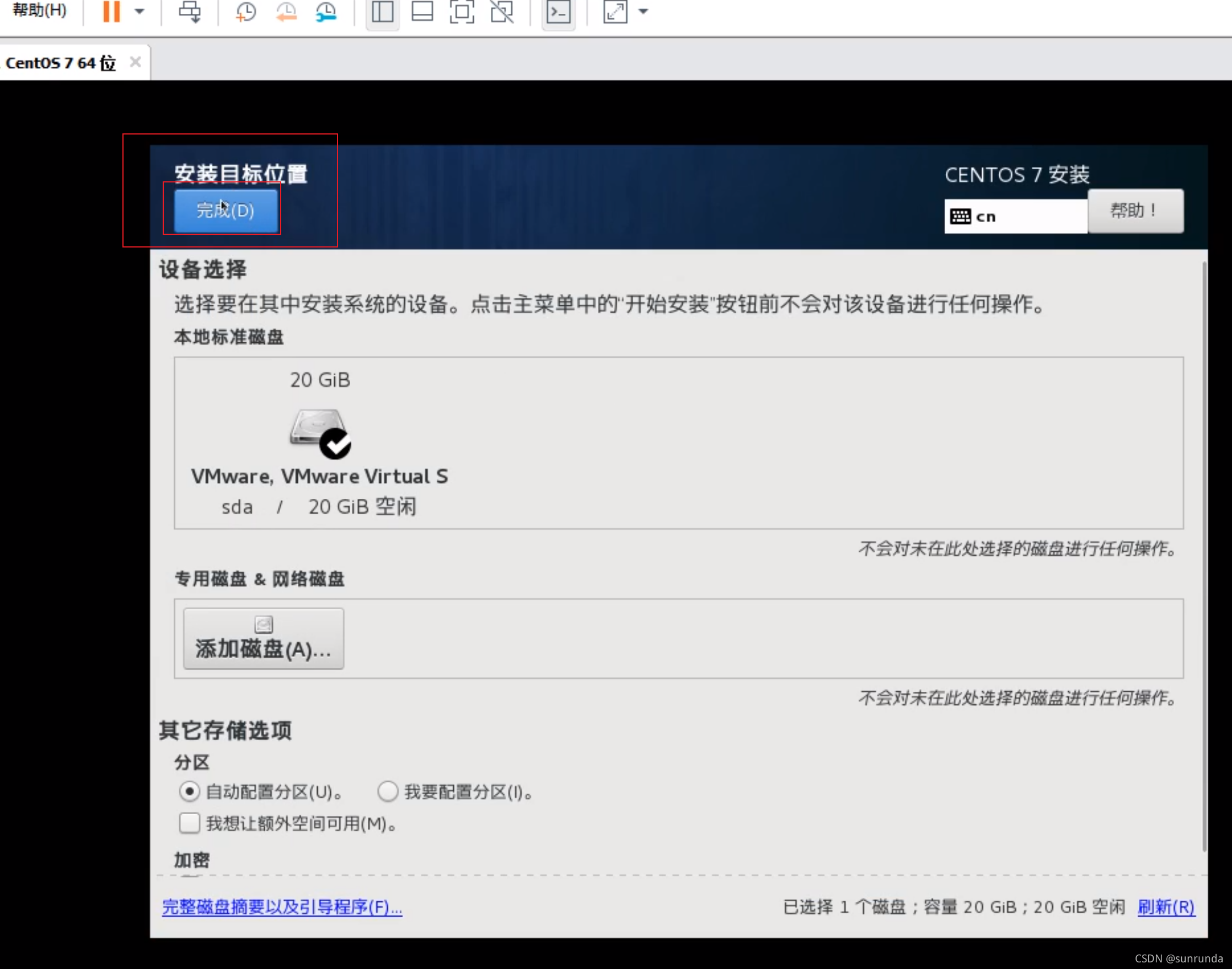The width and height of the screenshot is (1232, 969).
Task: Select automatic partitioning radio button
Action: [189, 792]
